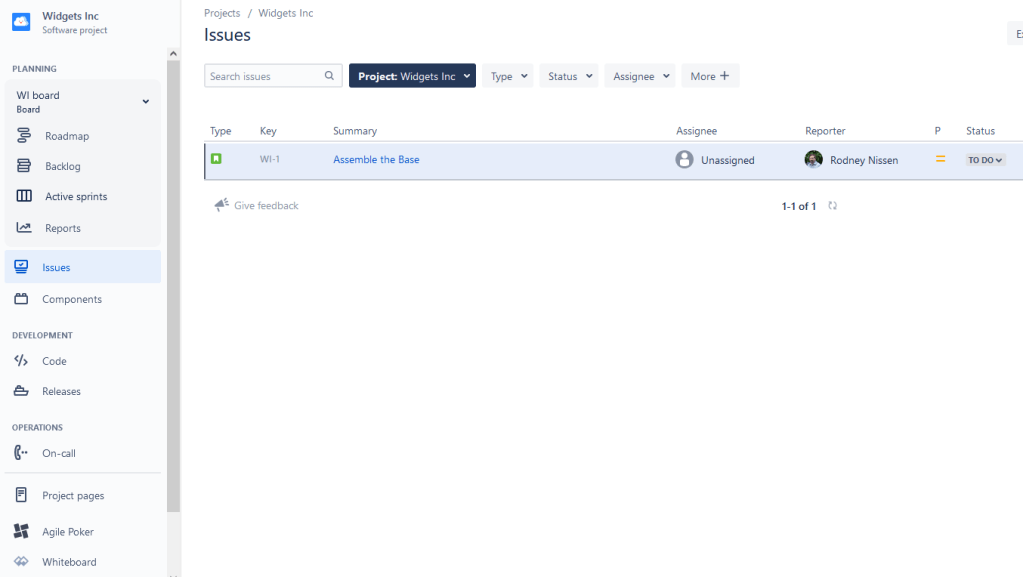1023x577 pixels.
Task: Click the refresh icon beside 1-1 of 1
Action: pyautogui.click(x=832, y=206)
